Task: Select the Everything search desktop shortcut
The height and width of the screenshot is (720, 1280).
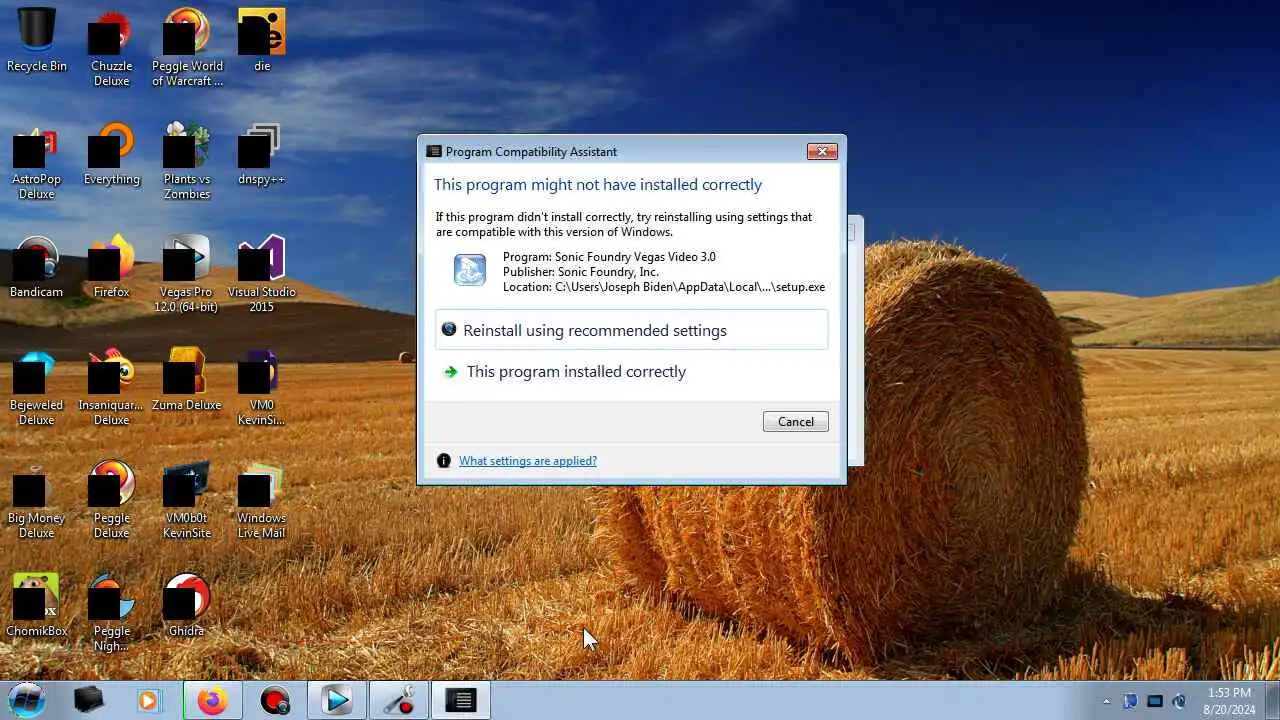Action: pos(111,155)
